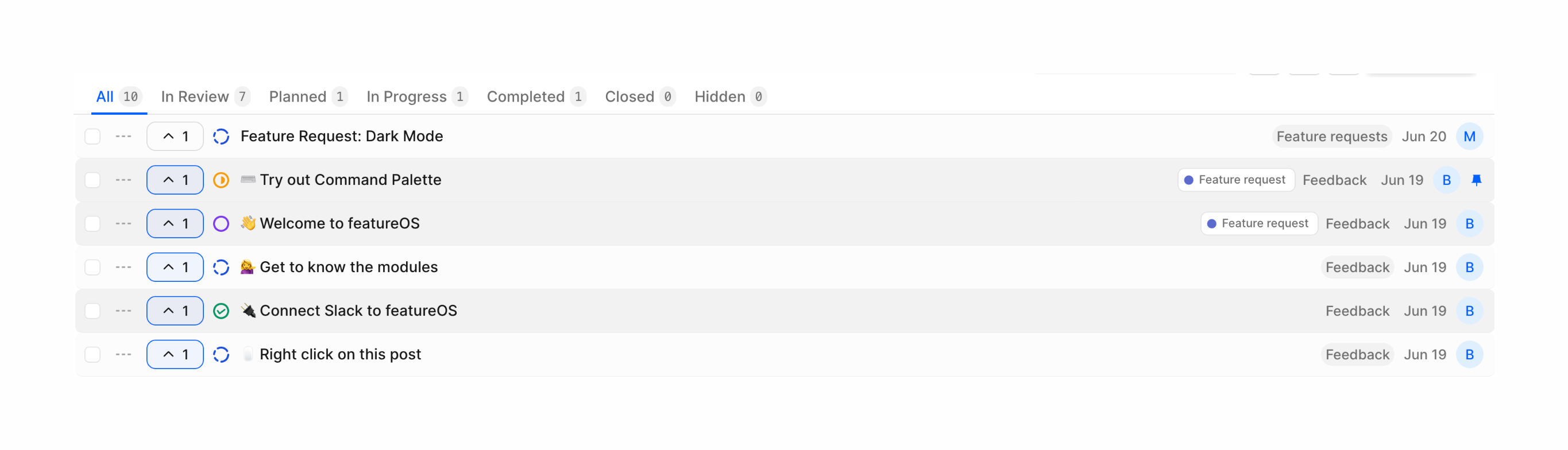Upvote the Welcome to featureOS post
The image size is (1568, 450).
174,223
